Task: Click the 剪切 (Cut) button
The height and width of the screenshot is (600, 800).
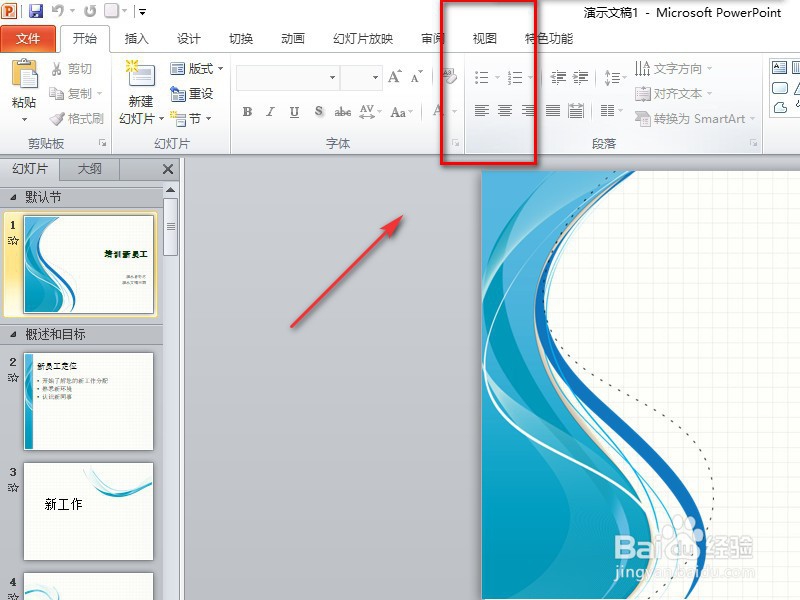Action: point(71,69)
